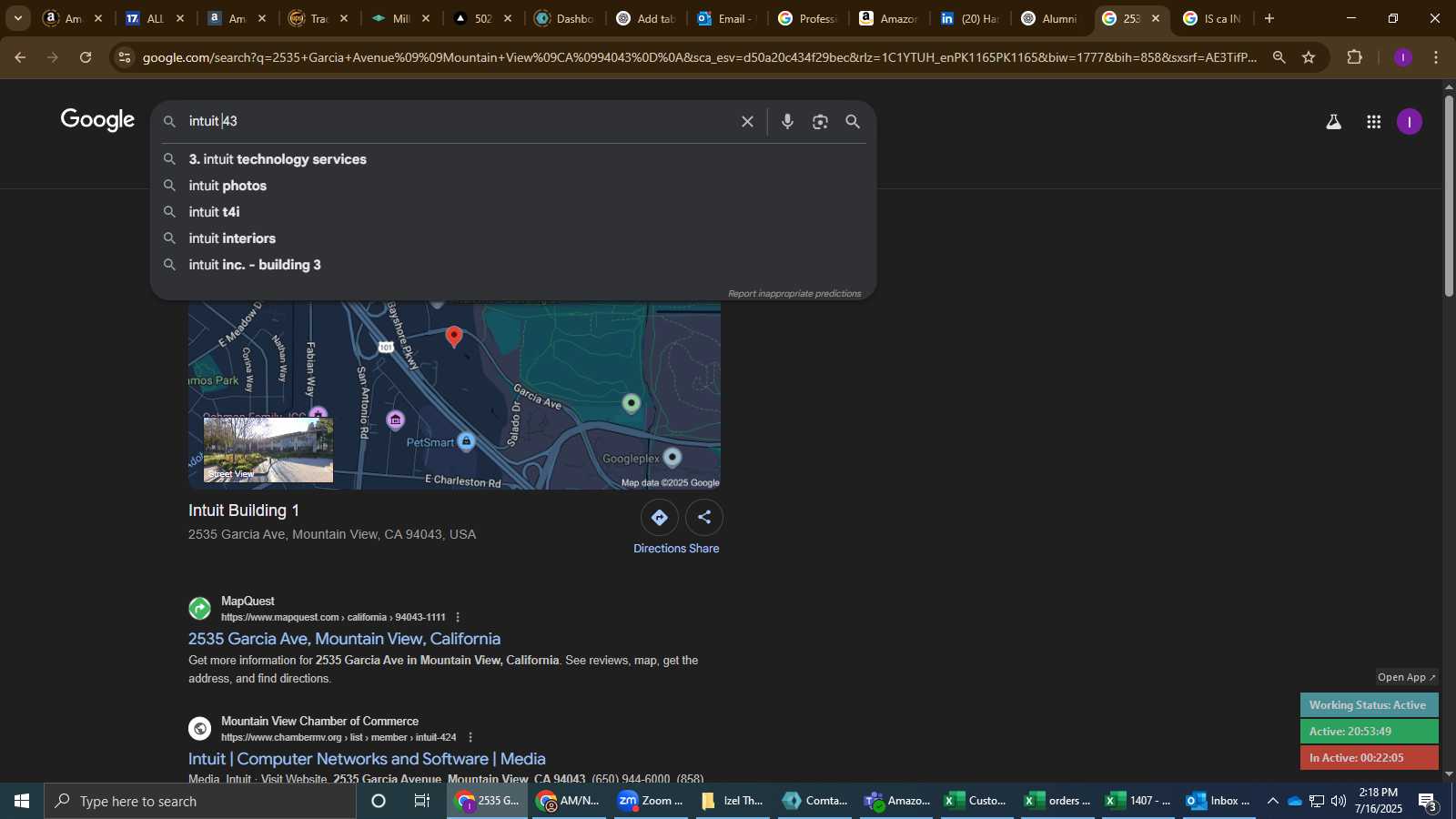Go back to previous page
The image size is (1456, 819).
(x=20, y=57)
